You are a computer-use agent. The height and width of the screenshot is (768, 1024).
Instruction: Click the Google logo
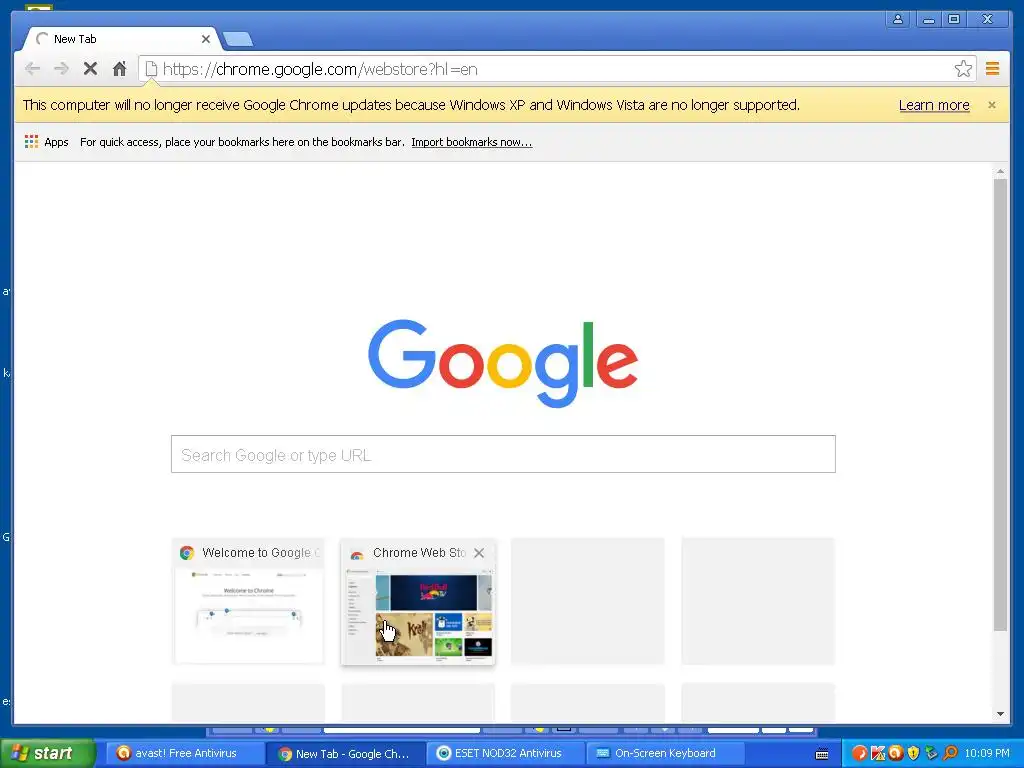[x=503, y=363]
